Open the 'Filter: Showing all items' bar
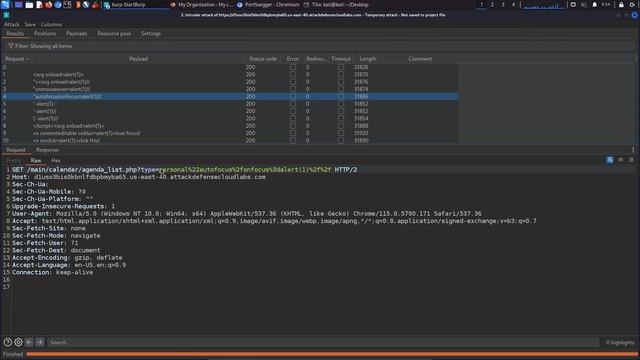 tap(318, 46)
